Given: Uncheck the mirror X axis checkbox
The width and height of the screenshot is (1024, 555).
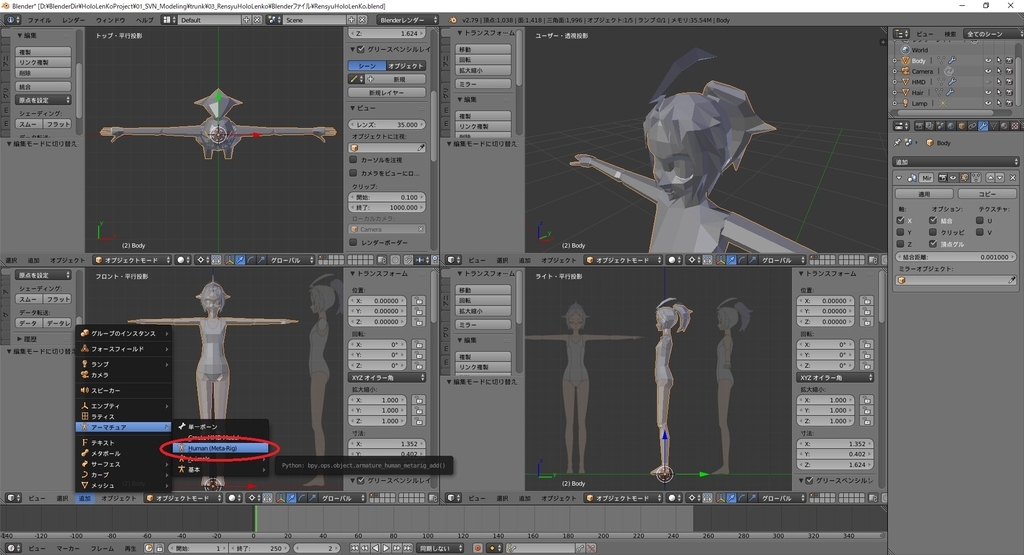Looking at the screenshot, I should coord(901,220).
